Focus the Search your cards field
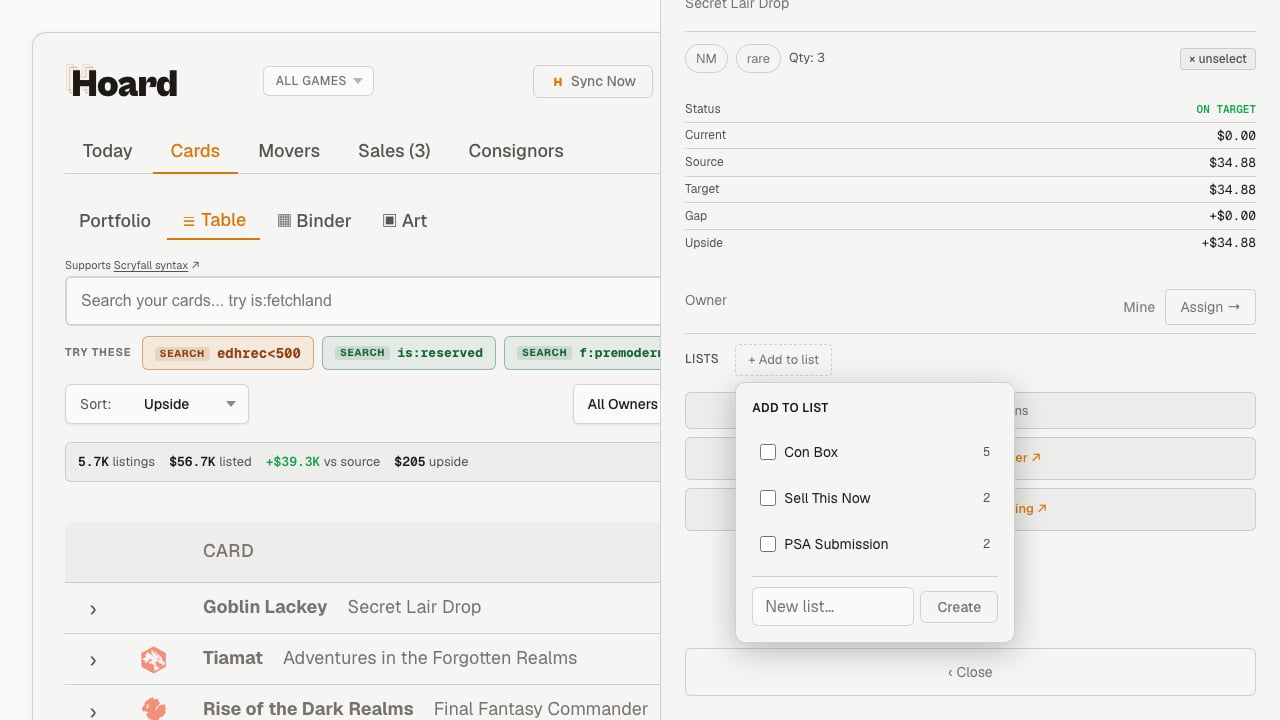Image resolution: width=1280 pixels, height=720 pixels. click(363, 301)
